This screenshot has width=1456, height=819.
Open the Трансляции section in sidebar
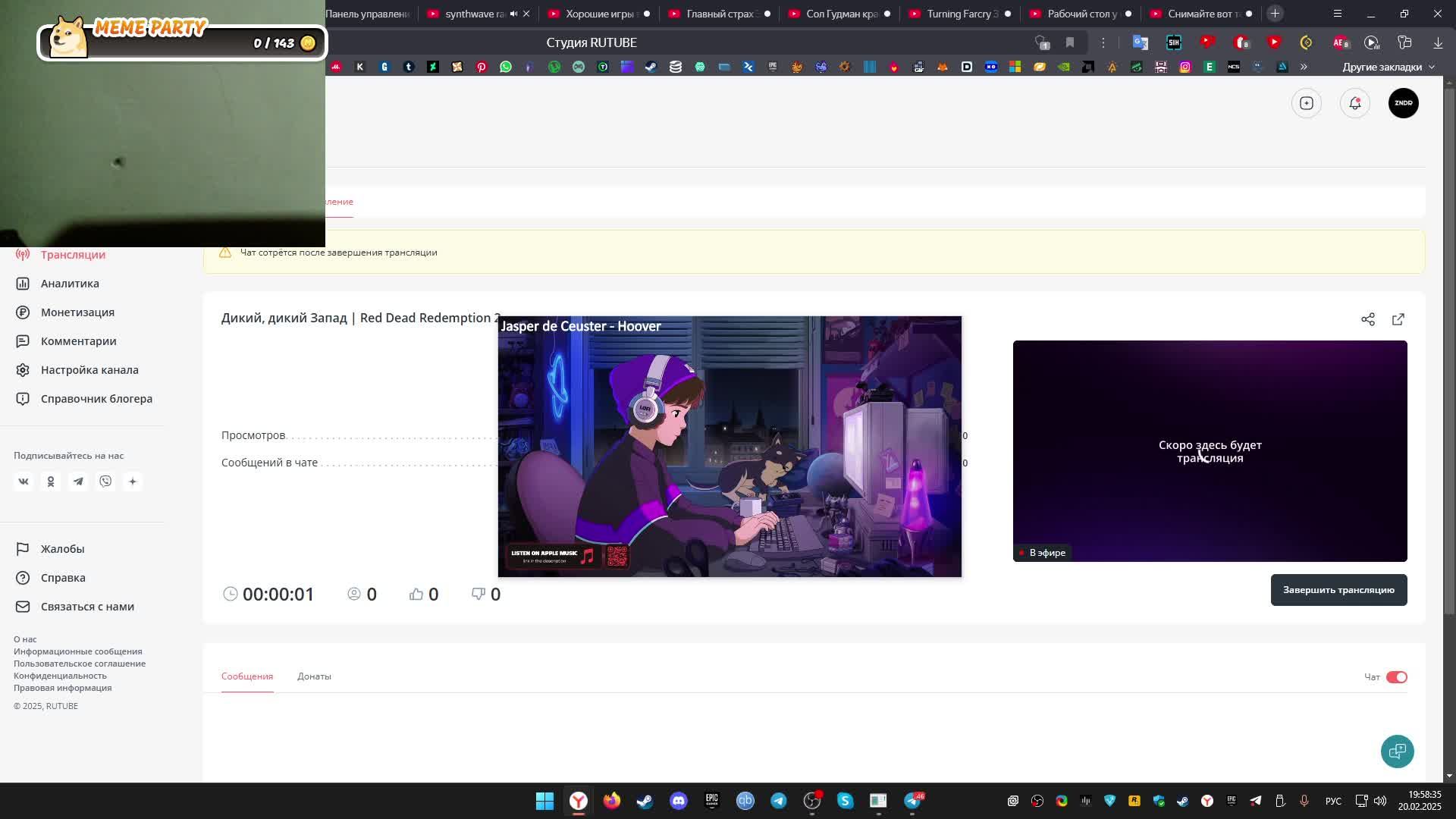click(73, 255)
